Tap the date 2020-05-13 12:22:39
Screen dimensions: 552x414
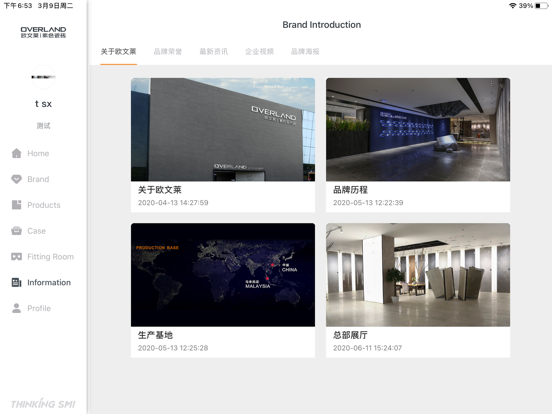pos(368,203)
